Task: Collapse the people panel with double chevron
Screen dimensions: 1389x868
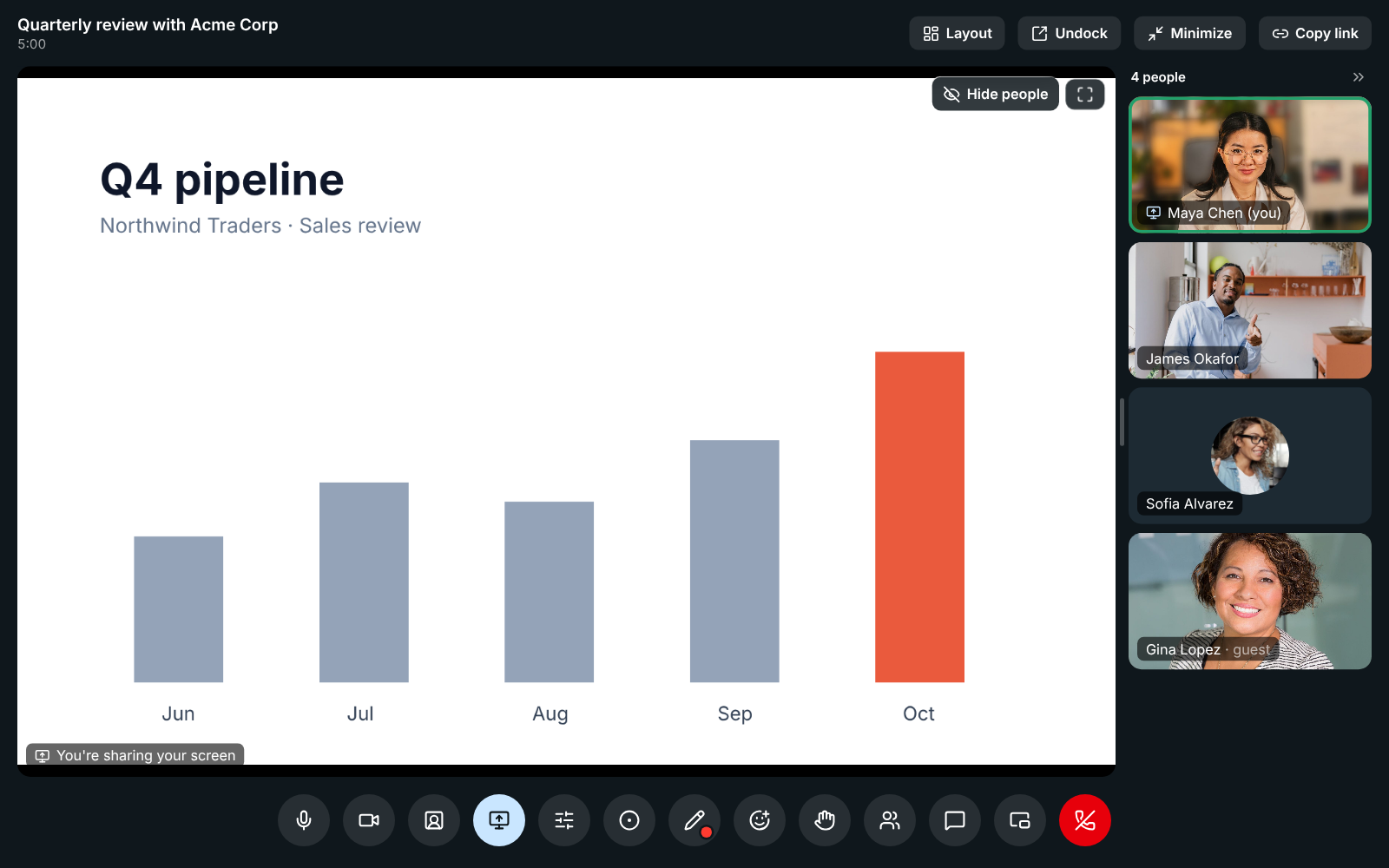Action: [x=1359, y=77]
